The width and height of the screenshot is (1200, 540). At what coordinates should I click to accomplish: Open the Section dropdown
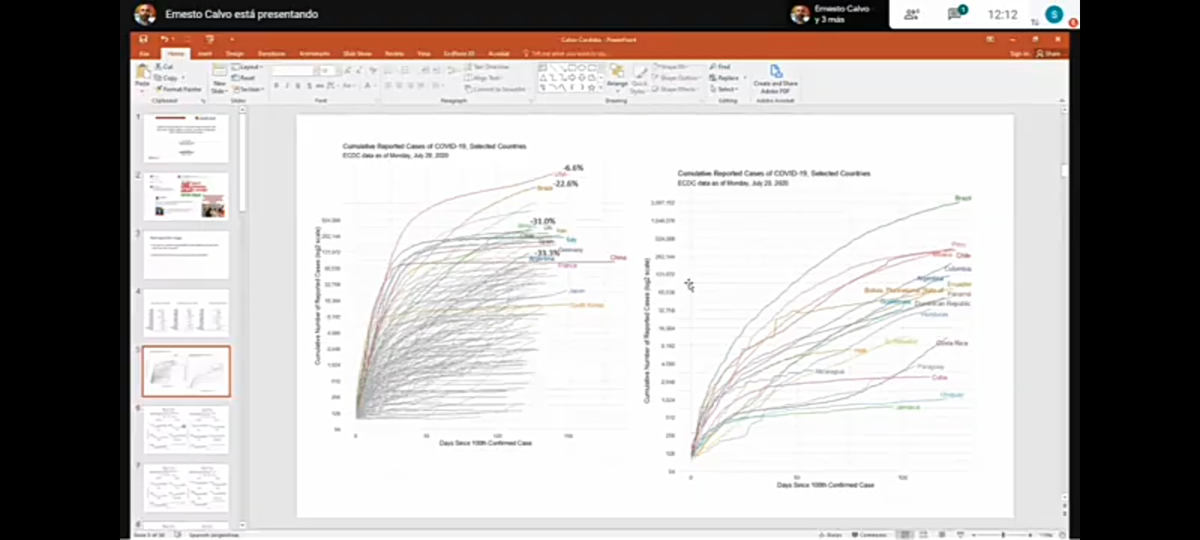[x=248, y=89]
